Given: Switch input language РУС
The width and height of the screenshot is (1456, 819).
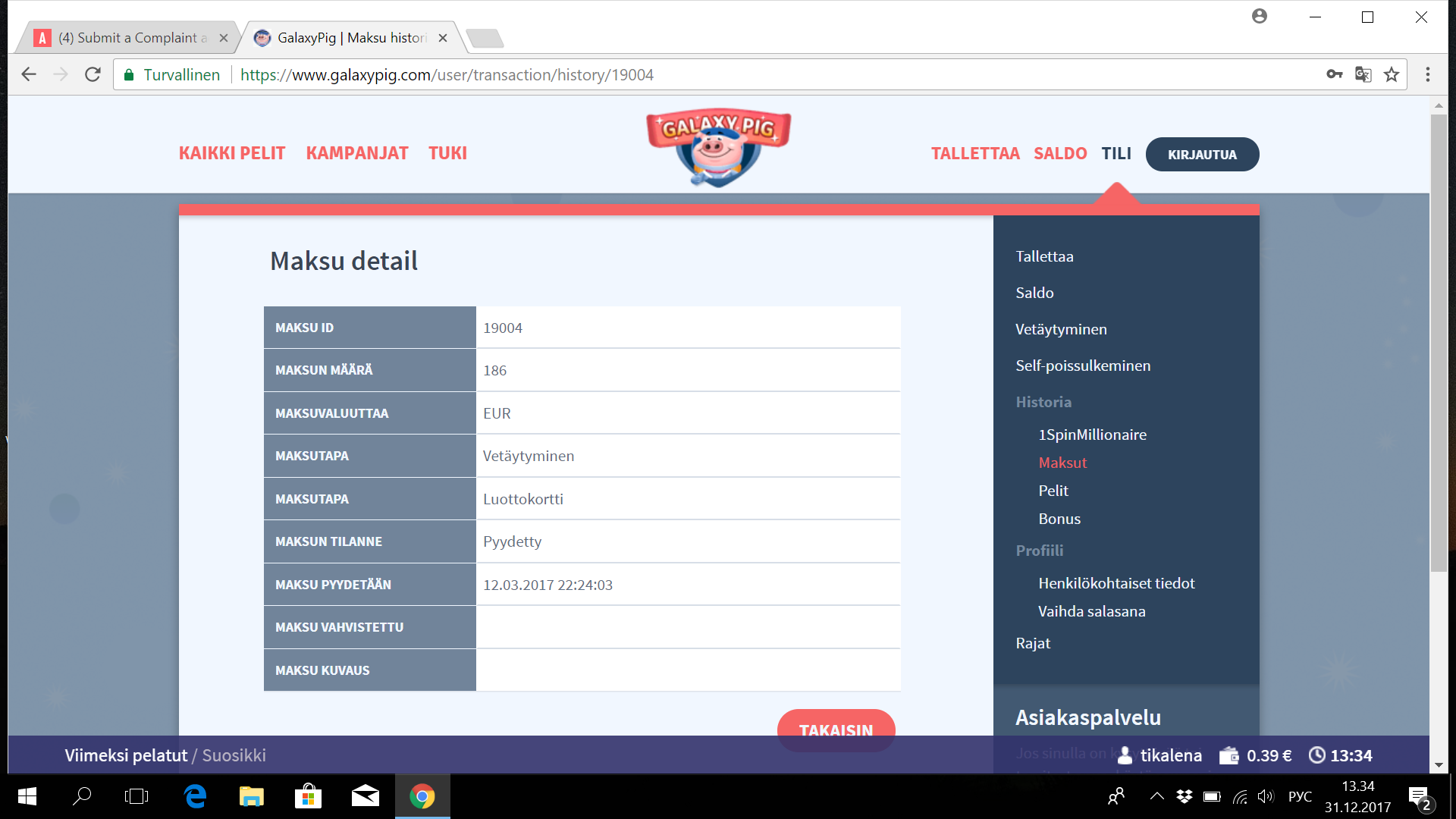Looking at the screenshot, I should (x=1300, y=796).
